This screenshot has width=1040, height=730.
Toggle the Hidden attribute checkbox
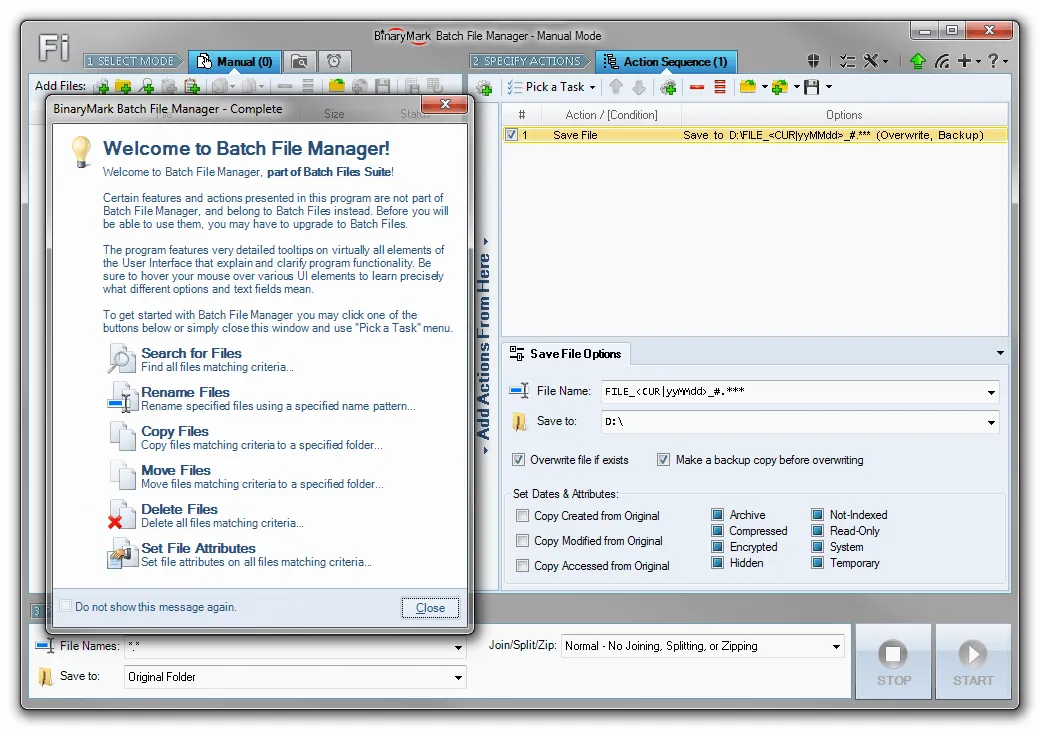click(x=717, y=563)
